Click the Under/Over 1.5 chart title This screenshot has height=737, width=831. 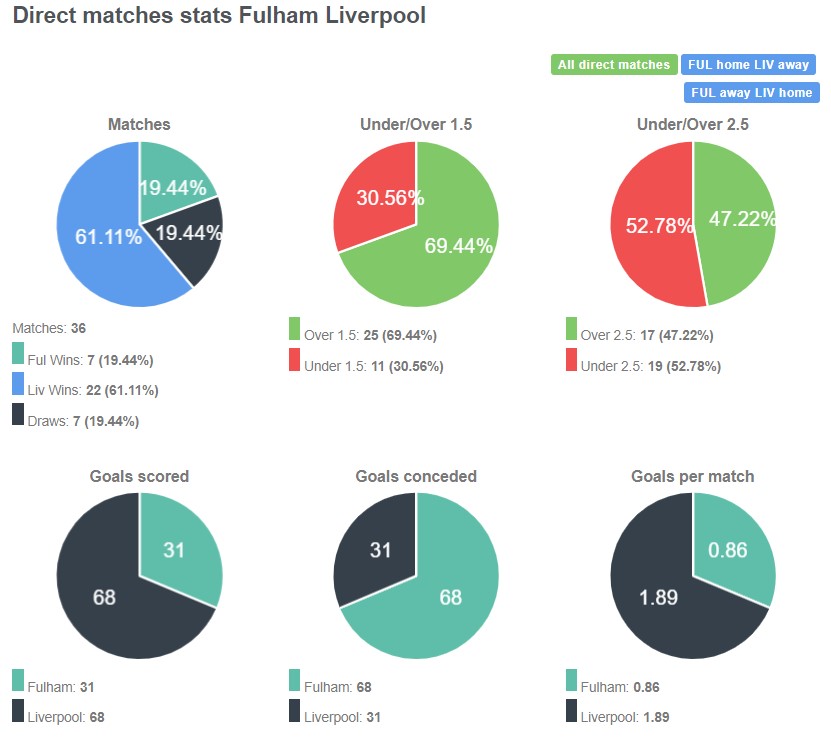click(416, 124)
